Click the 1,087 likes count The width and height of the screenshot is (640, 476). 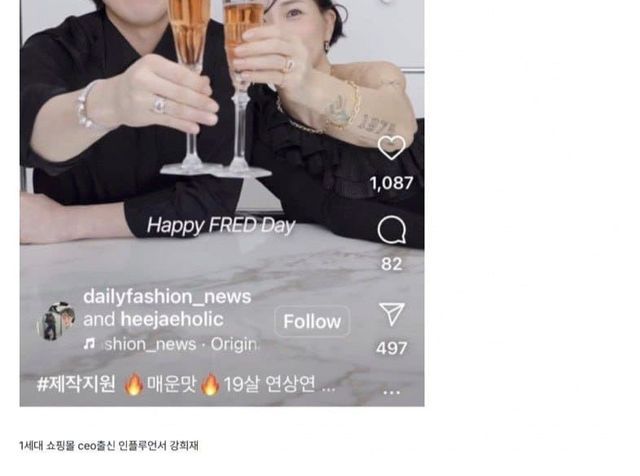pyautogui.click(x=391, y=183)
